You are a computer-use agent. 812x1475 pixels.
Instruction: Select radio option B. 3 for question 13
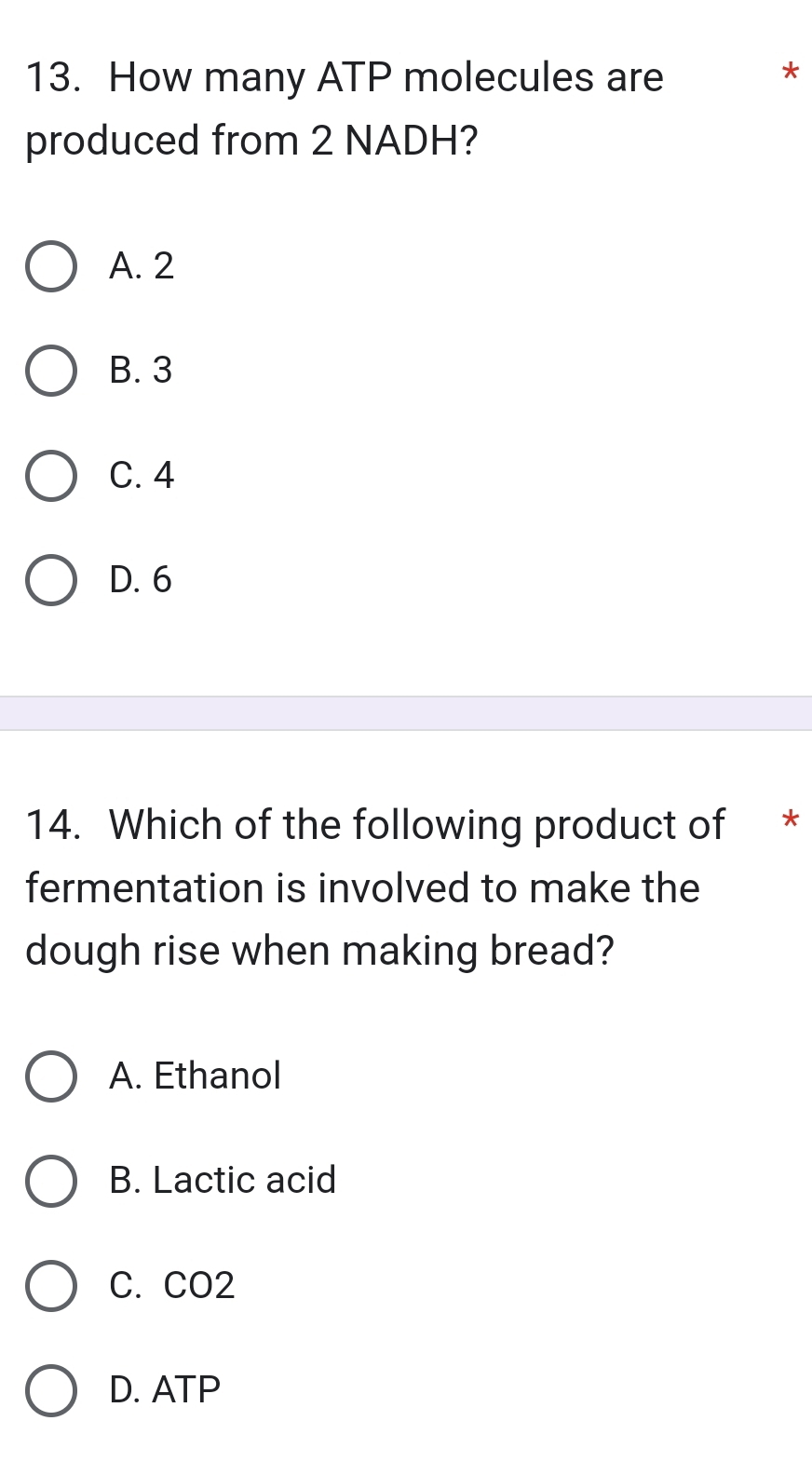click(x=51, y=372)
